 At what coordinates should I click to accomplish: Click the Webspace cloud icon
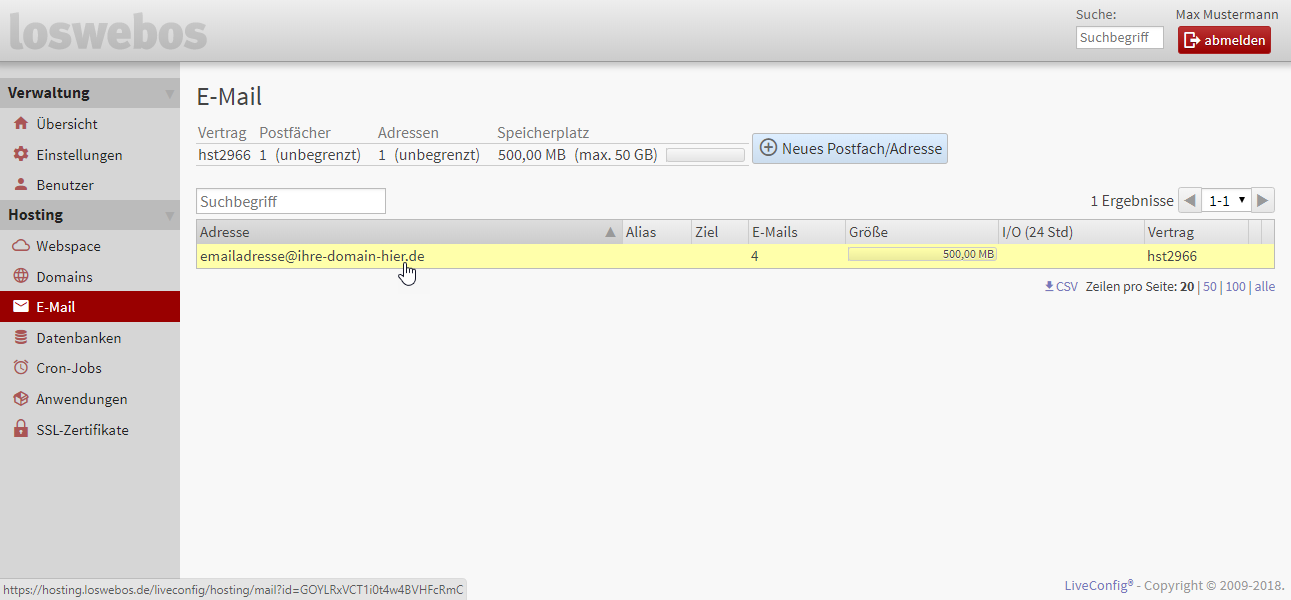pos(20,246)
